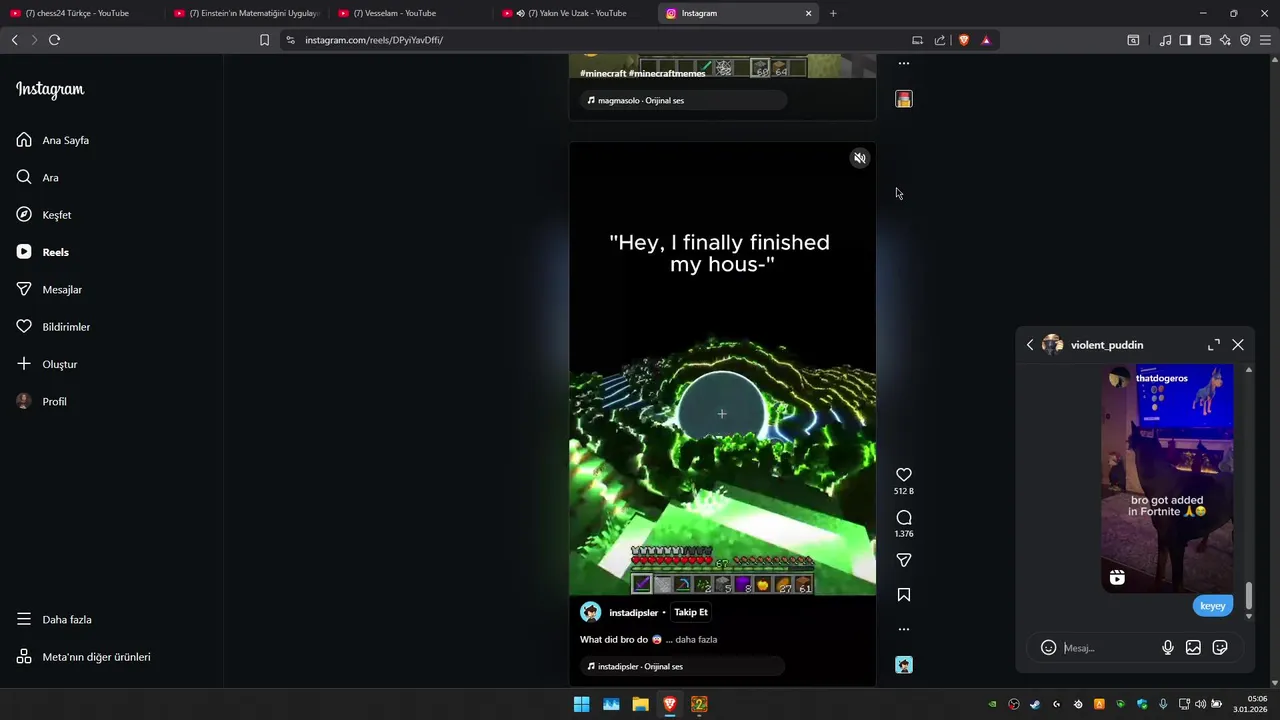Open the instadipsler audio thumbnail beside the reel

[904, 665]
